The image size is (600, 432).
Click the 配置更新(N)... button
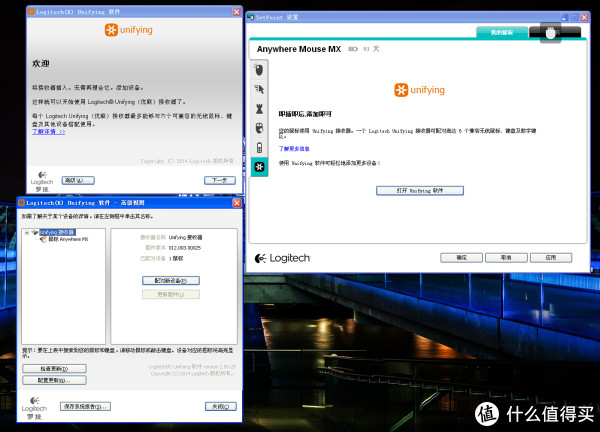click(54, 380)
